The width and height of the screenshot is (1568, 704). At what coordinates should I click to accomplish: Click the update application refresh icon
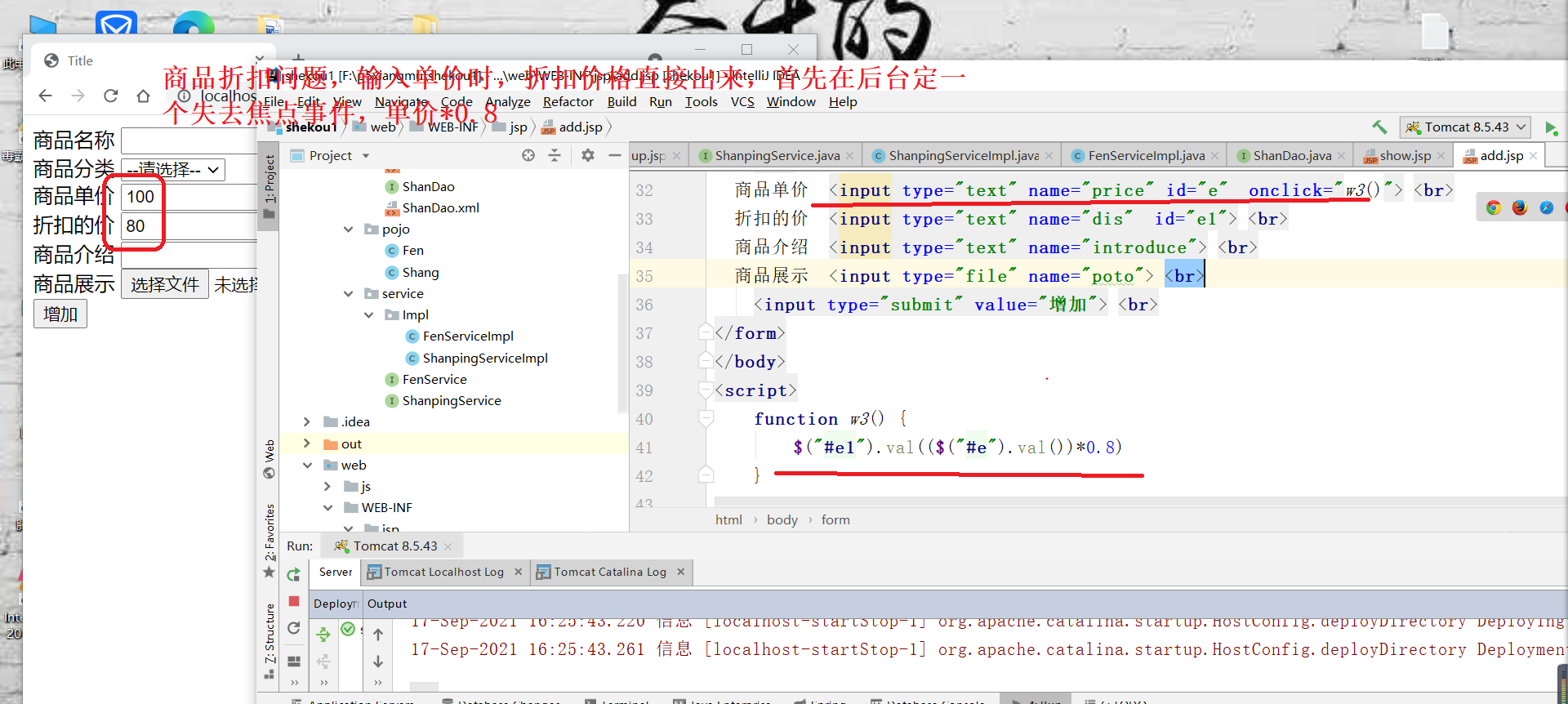coord(294,628)
